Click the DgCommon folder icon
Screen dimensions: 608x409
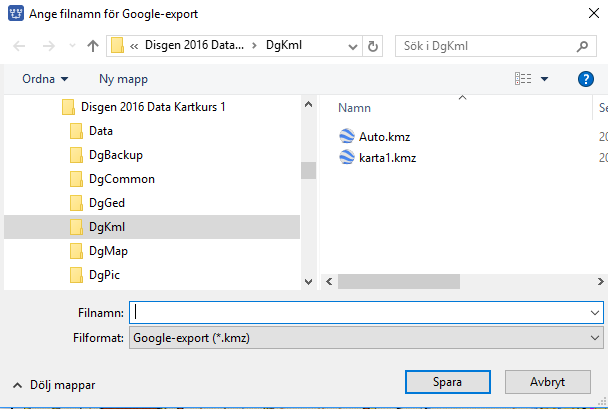click(76, 179)
